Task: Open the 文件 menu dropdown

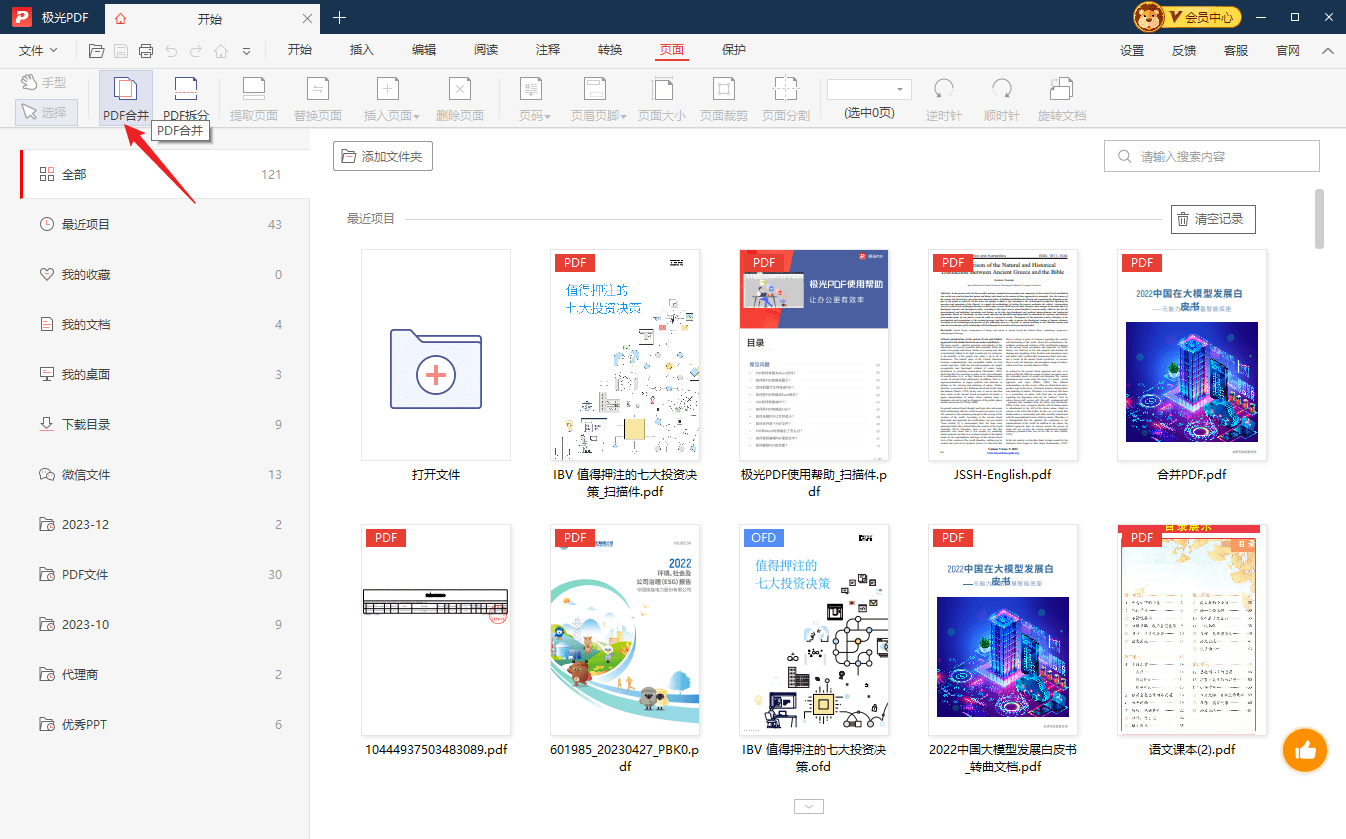Action: click(38, 51)
